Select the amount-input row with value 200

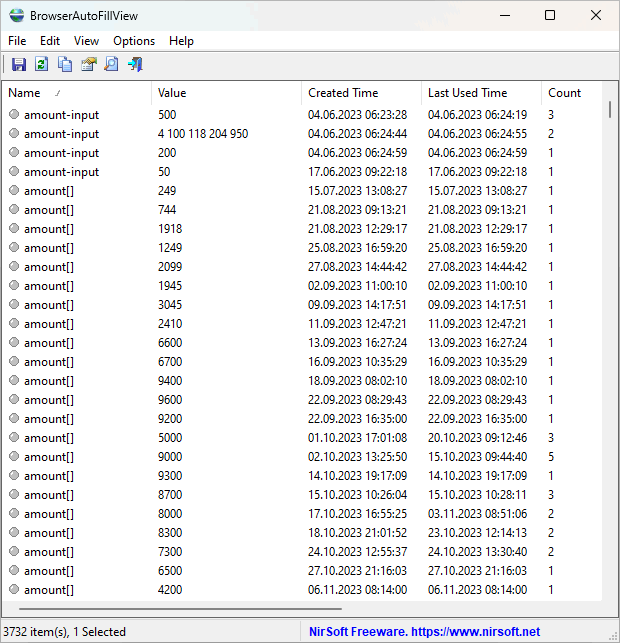pyautogui.click(x=302, y=153)
